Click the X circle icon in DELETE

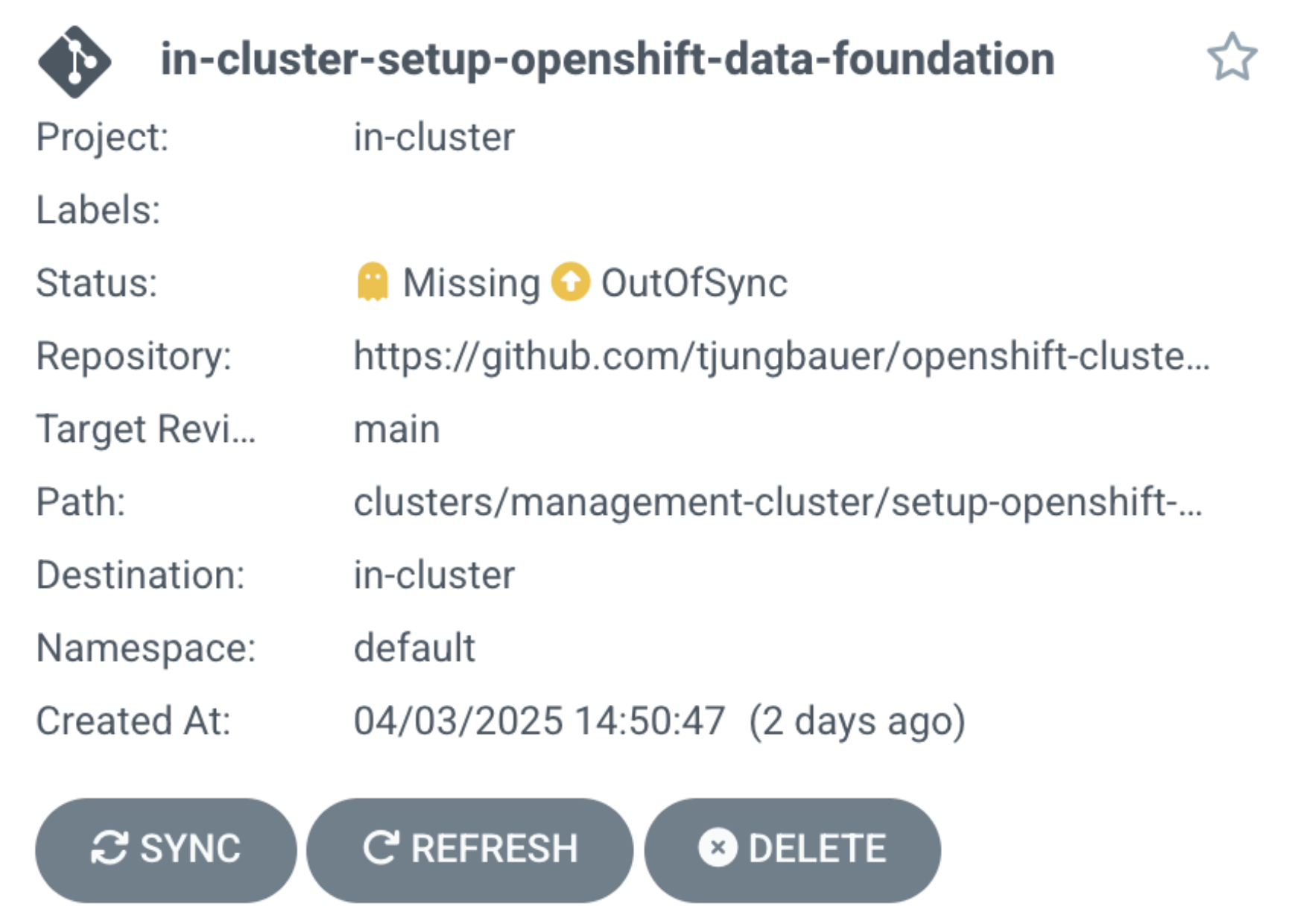(x=718, y=849)
